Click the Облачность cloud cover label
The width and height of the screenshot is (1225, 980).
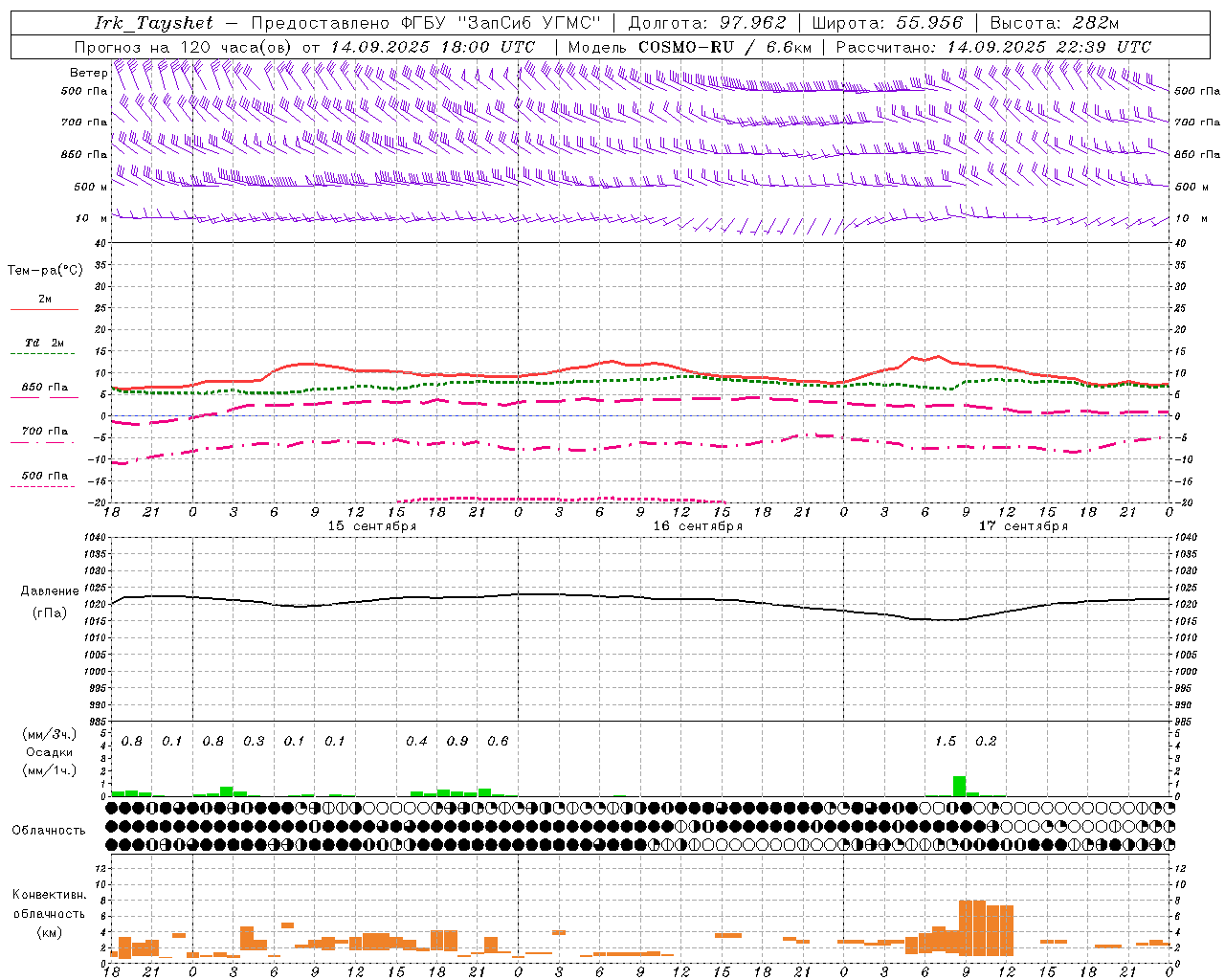pyautogui.click(x=49, y=831)
